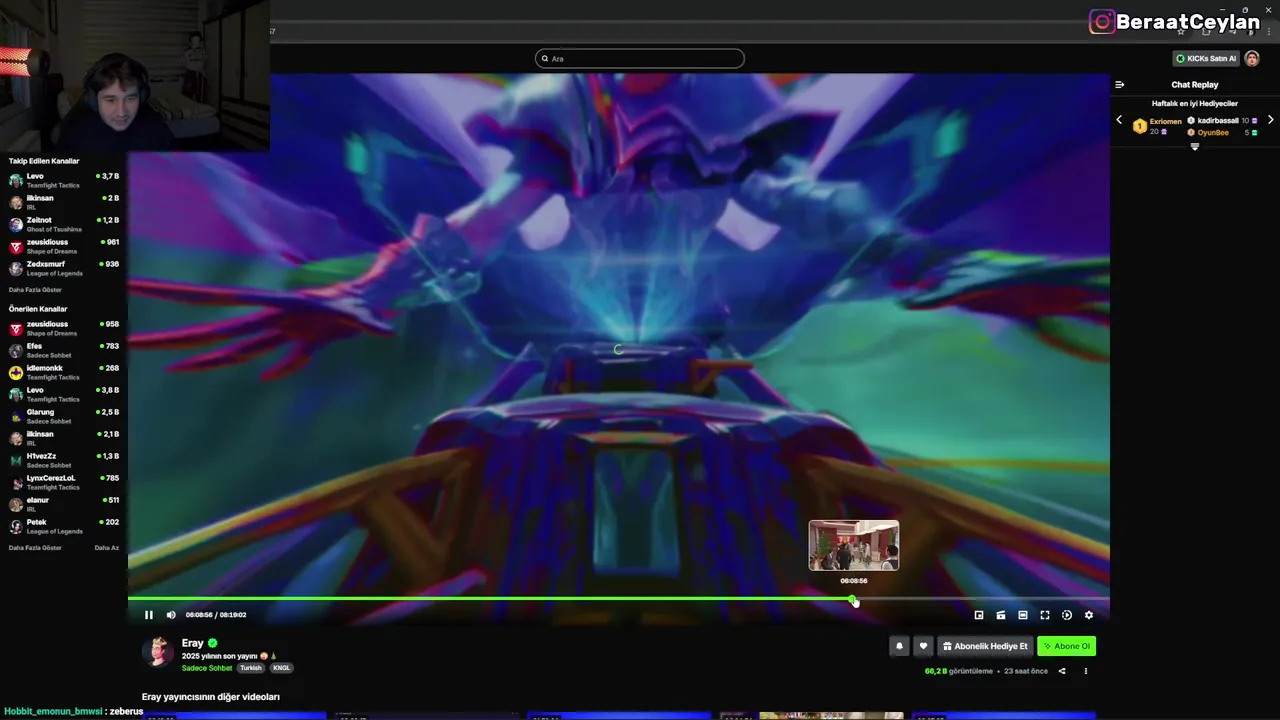Mute the video player volume
Image resolution: width=1280 pixels, height=720 pixels.
point(171,615)
